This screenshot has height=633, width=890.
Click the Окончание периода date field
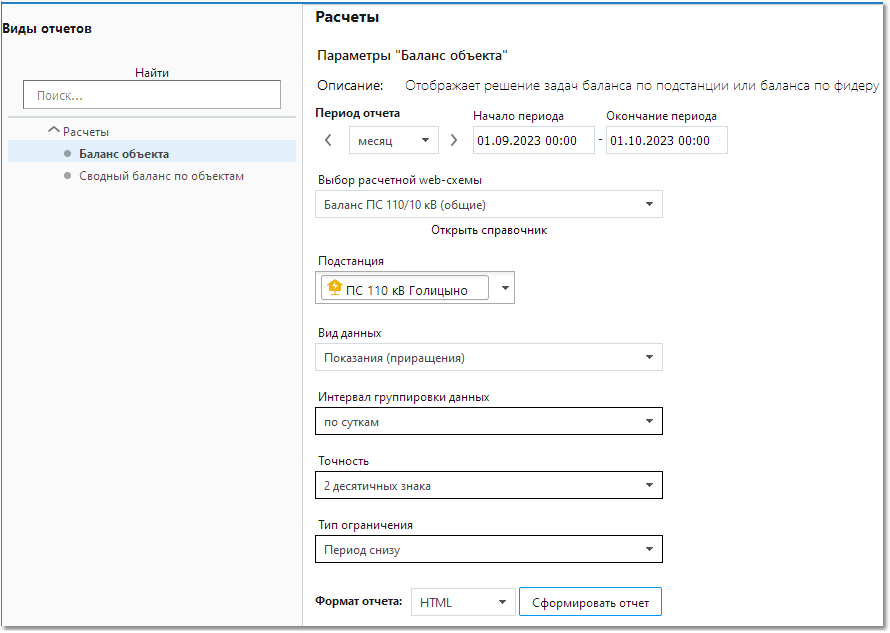666,140
